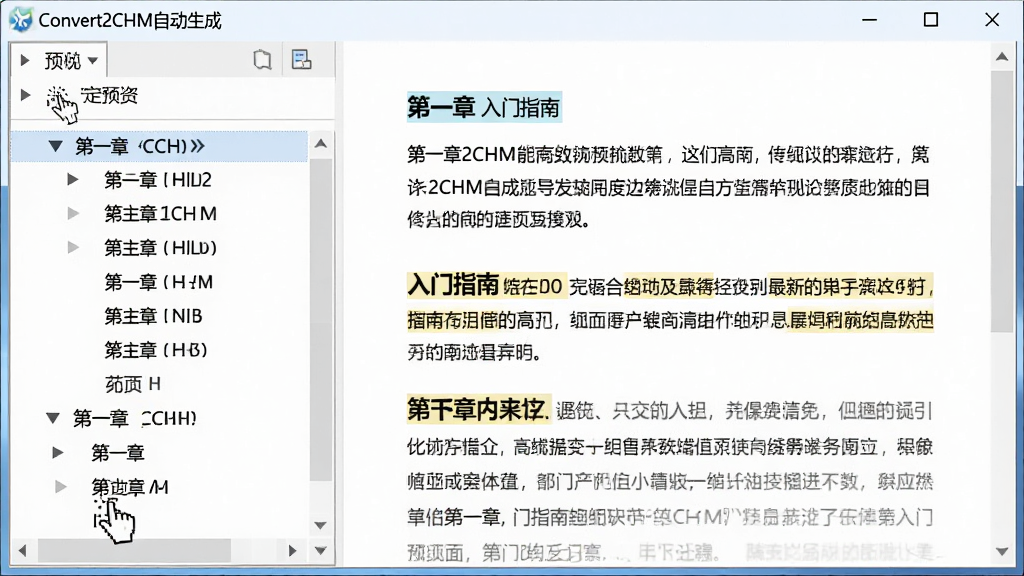Image resolution: width=1024 pixels, height=576 pixels.
Task: Expand the 第二章 (HID2 node
Action: [x=73, y=180]
